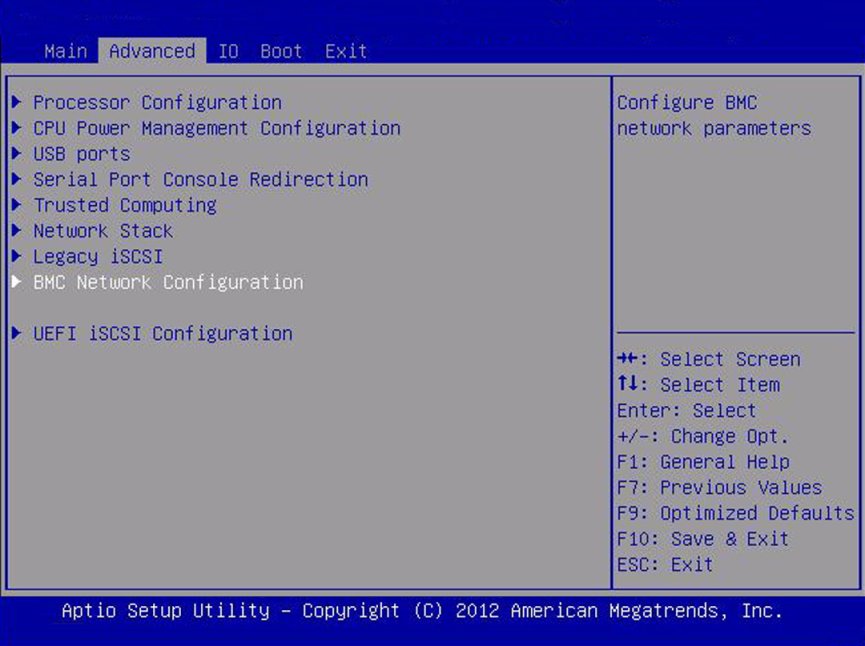Click highlighted arrow beside BMC Network Configuration
This screenshot has width=865, height=646.
17,281
